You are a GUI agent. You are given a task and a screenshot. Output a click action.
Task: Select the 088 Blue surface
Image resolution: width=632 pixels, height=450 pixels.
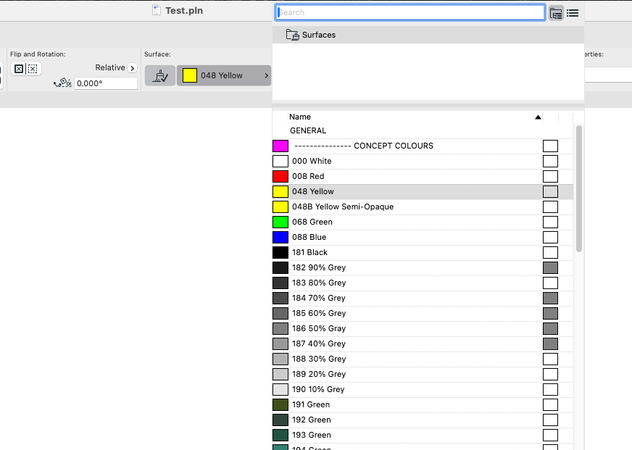[423, 237]
